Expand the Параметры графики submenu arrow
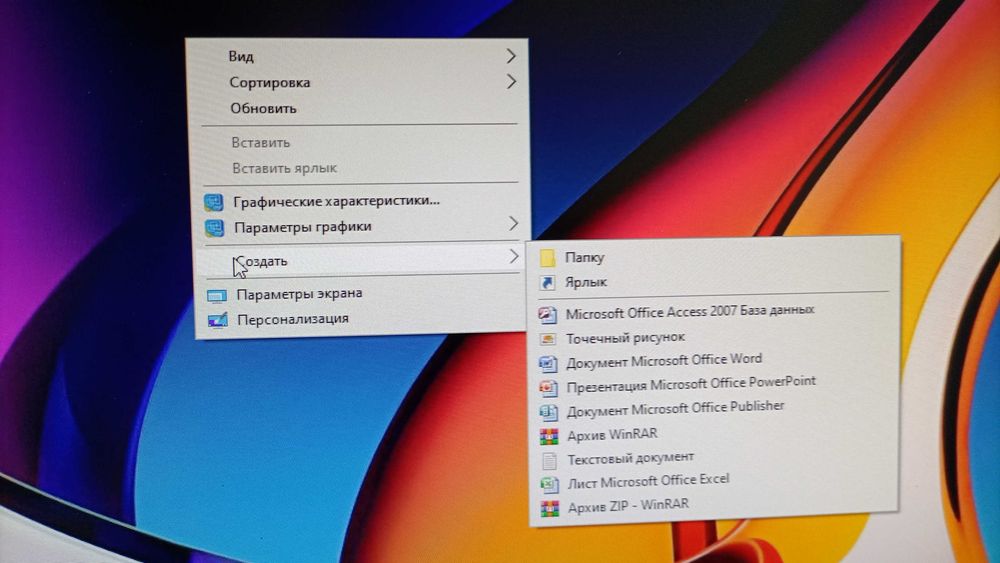1000x563 pixels. coord(513,224)
